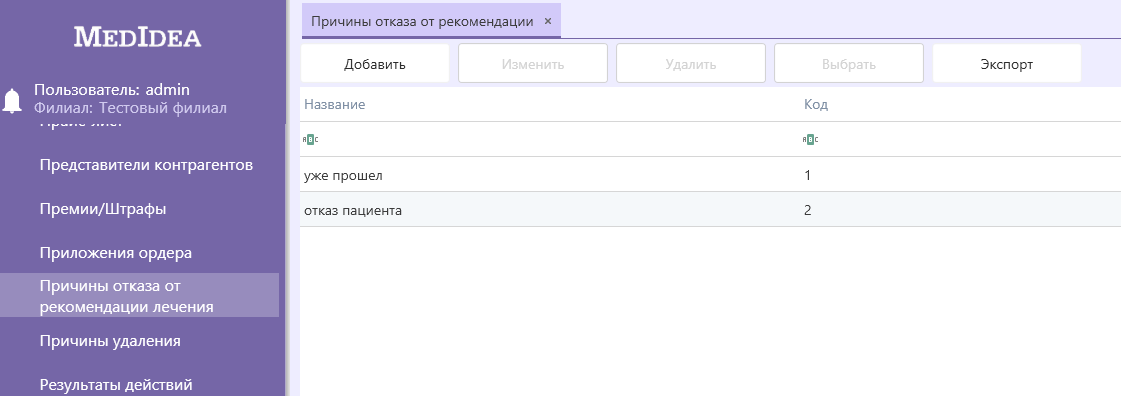Image resolution: width=1121 pixels, height=396 pixels.
Task: Click the Выбрать button
Action: pos(849,64)
